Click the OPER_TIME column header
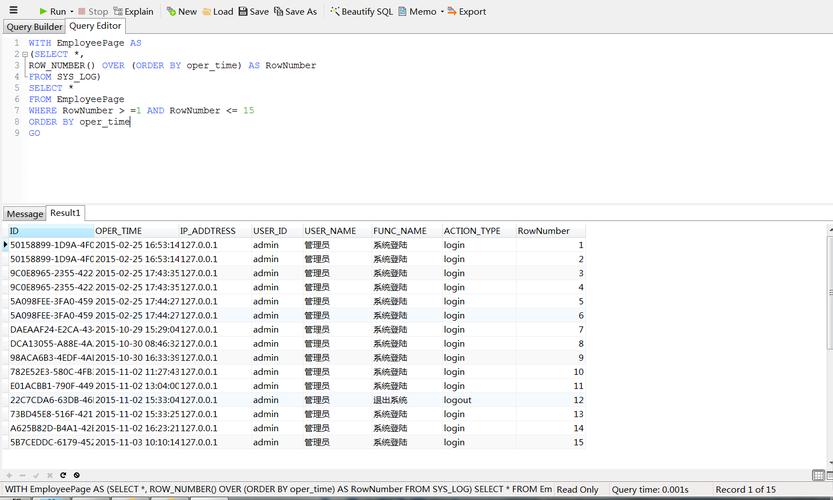 pyautogui.click(x=119, y=231)
